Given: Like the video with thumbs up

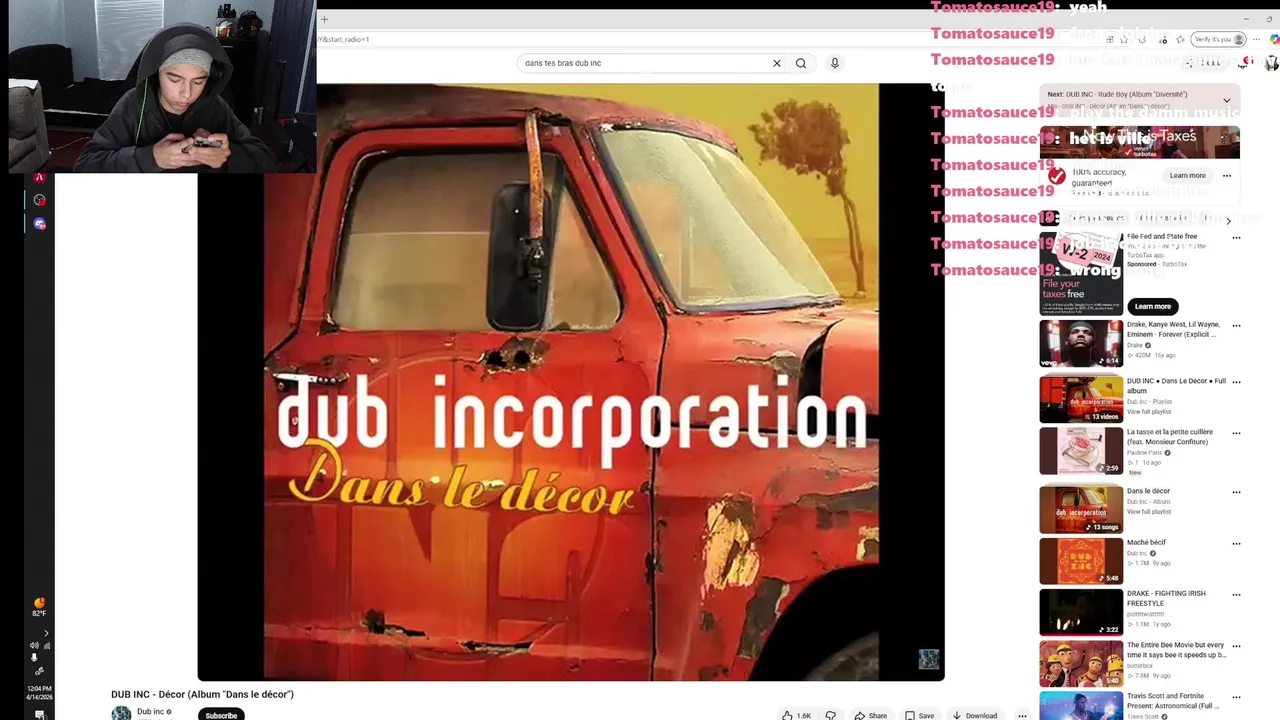Looking at the screenshot, I should 797,715.
